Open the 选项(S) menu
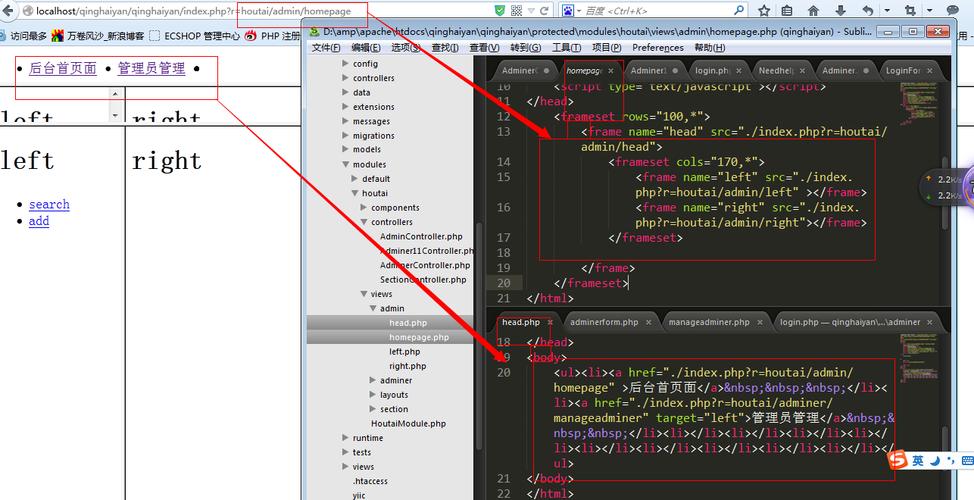The height and width of the screenshot is (500, 974). click(x=406, y=48)
